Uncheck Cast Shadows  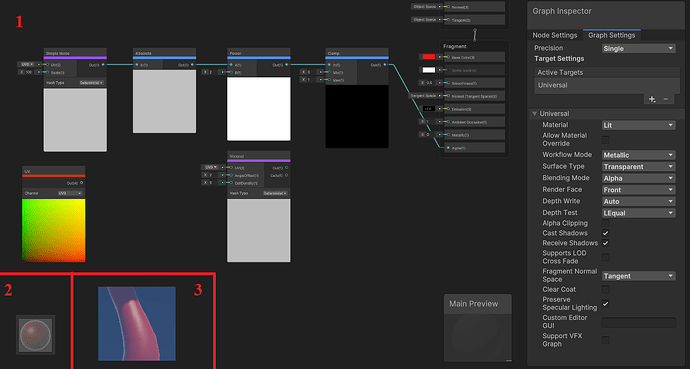tap(606, 233)
